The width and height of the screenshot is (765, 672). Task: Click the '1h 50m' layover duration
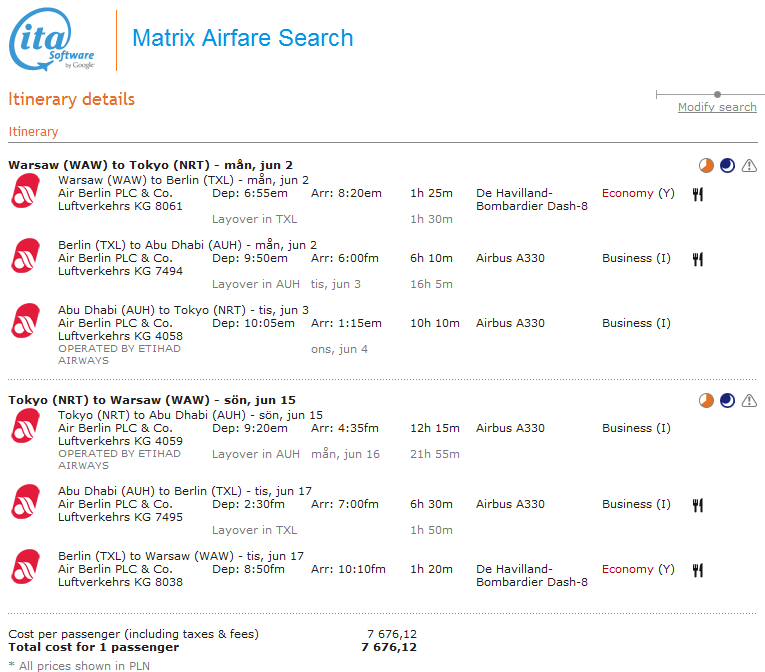point(431,530)
